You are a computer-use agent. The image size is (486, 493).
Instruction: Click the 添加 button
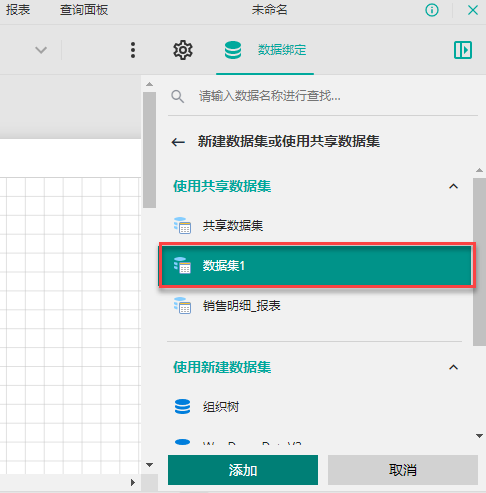(x=243, y=470)
